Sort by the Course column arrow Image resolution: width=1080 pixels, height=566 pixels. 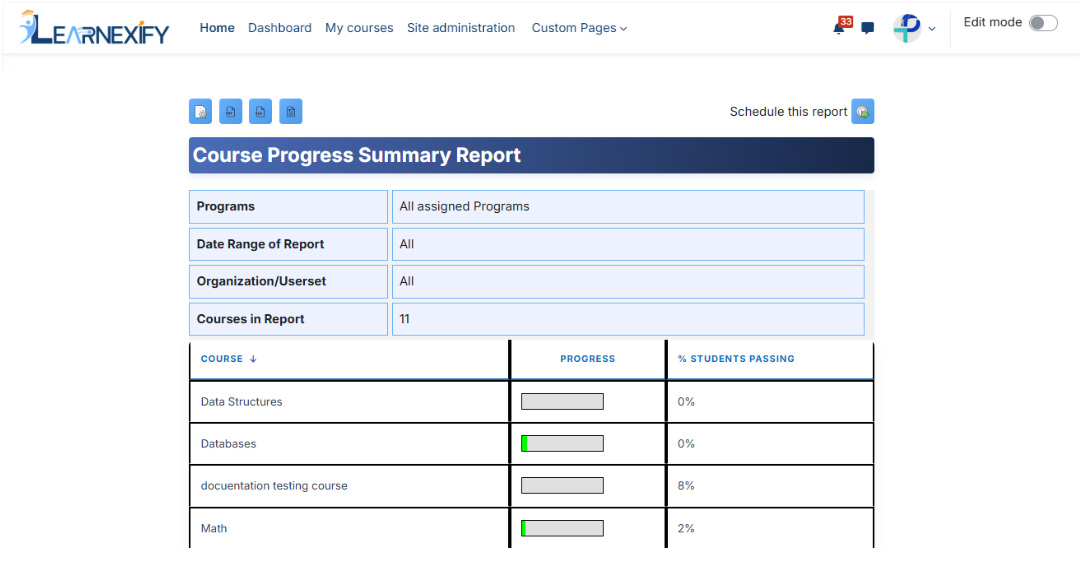253,359
